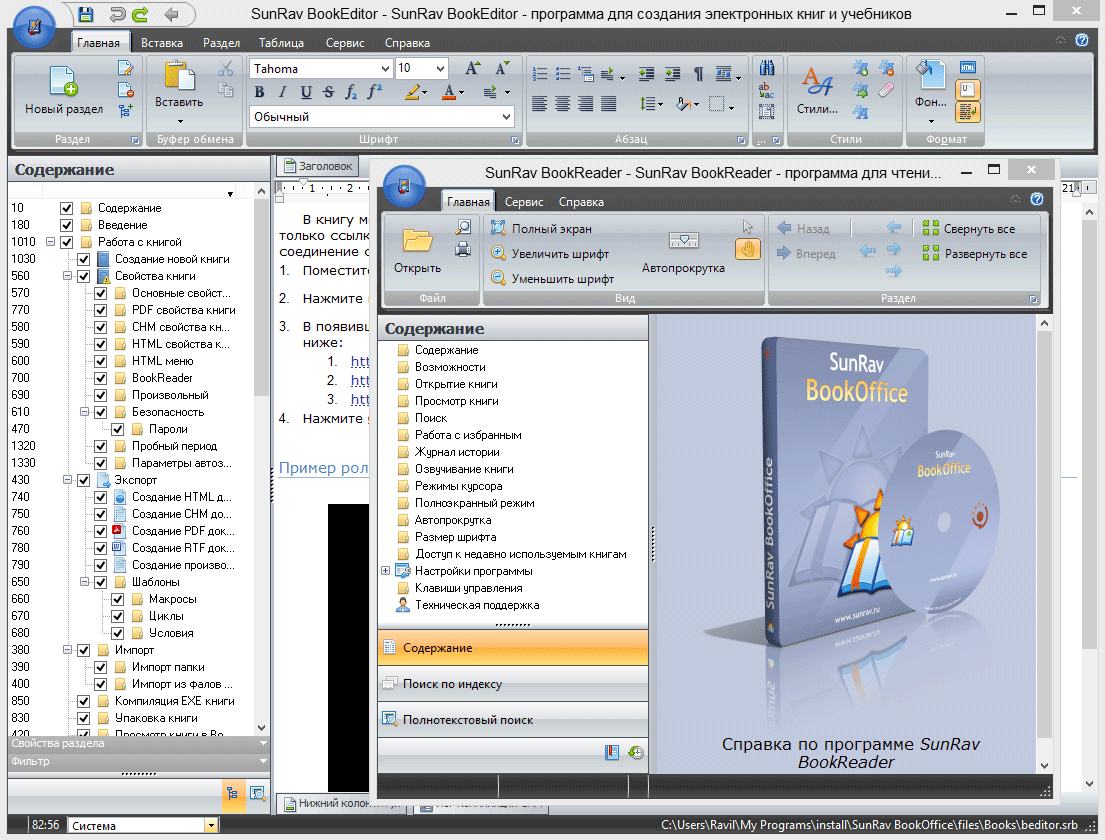Collapse the Работа с книгой tree node
1105x840 pixels.
(50, 242)
